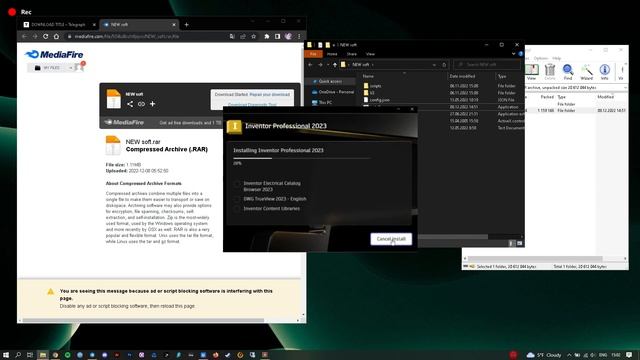Click the MediaFire plus icon under NEW soft
This screenshot has width=640, height=360.
point(152,104)
